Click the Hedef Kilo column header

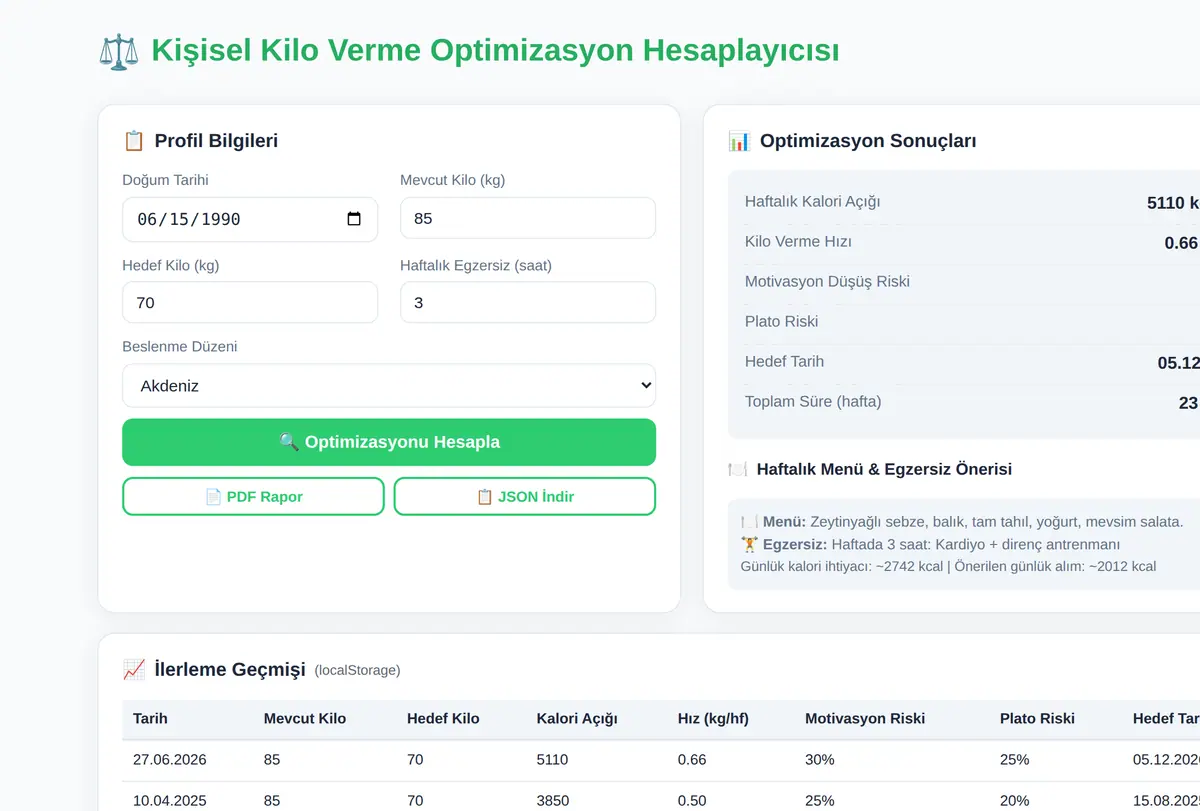tap(443, 719)
